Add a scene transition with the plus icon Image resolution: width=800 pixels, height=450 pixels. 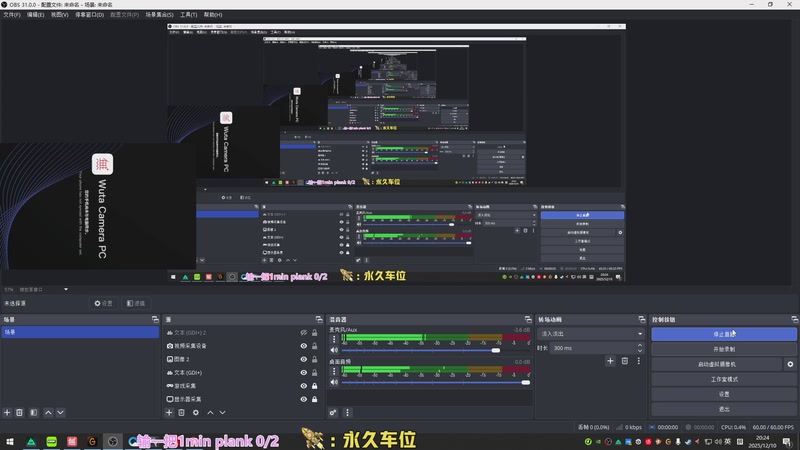(610, 361)
